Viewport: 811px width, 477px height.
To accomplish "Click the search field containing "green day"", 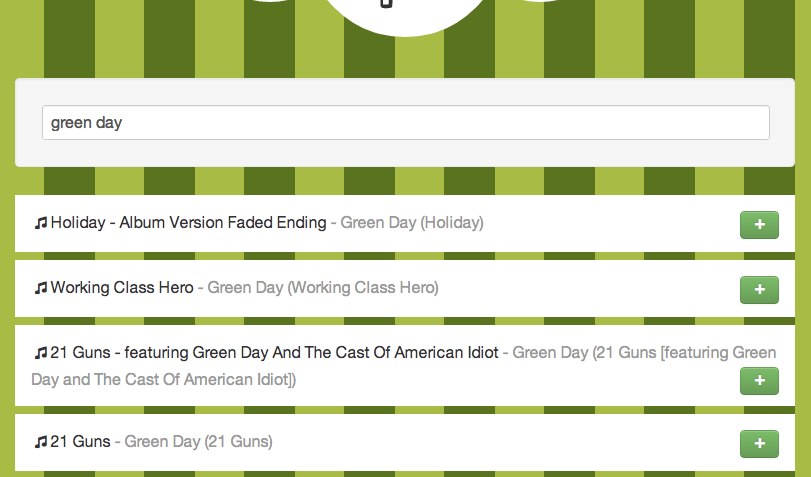I will pyautogui.click(x=406, y=123).
